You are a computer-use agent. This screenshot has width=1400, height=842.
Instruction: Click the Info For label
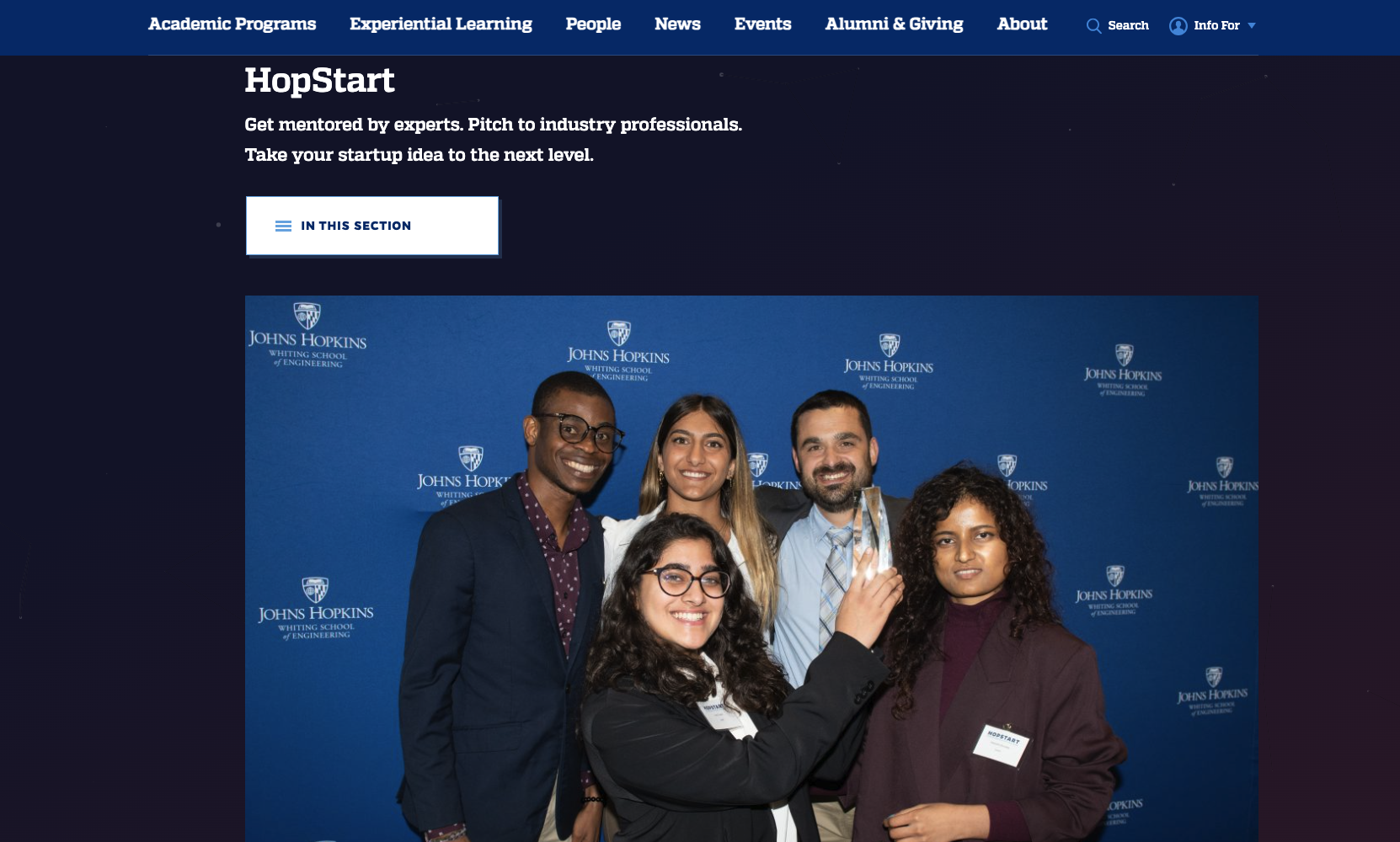[1216, 26]
